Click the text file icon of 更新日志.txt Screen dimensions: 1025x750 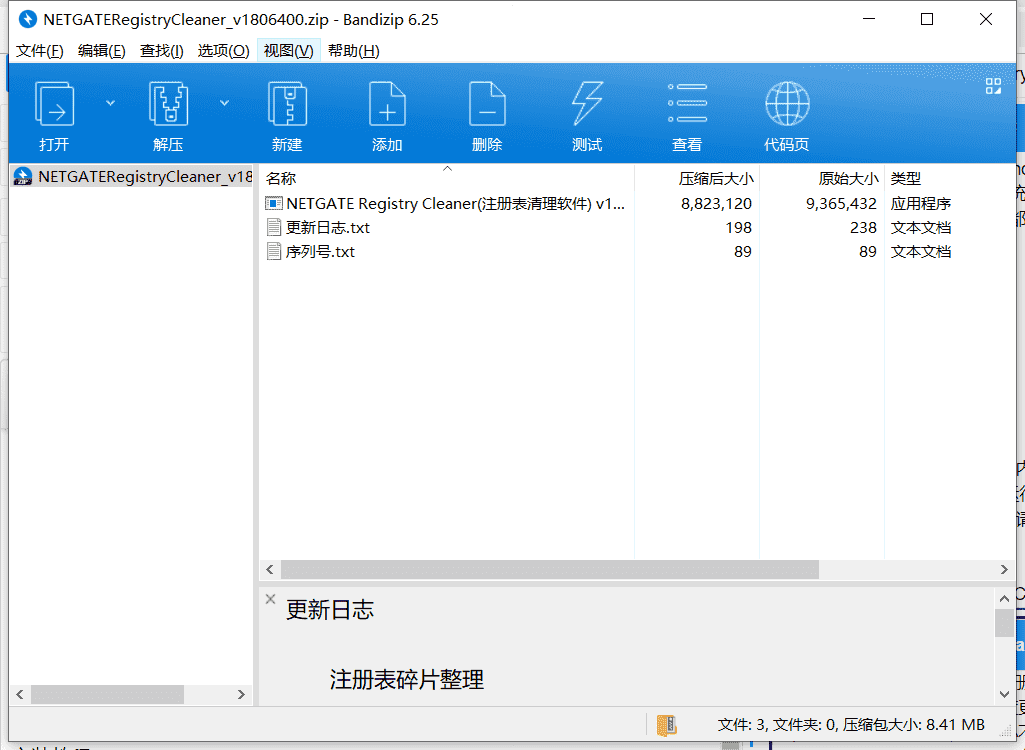tap(274, 228)
